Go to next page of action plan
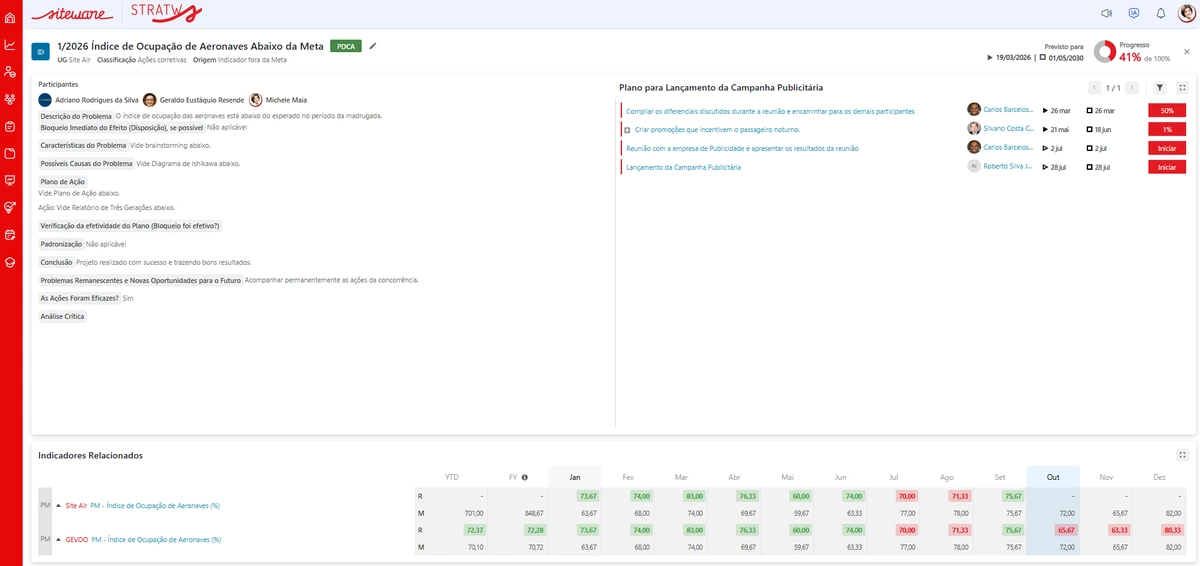The width and height of the screenshot is (1200, 566). [x=1132, y=88]
